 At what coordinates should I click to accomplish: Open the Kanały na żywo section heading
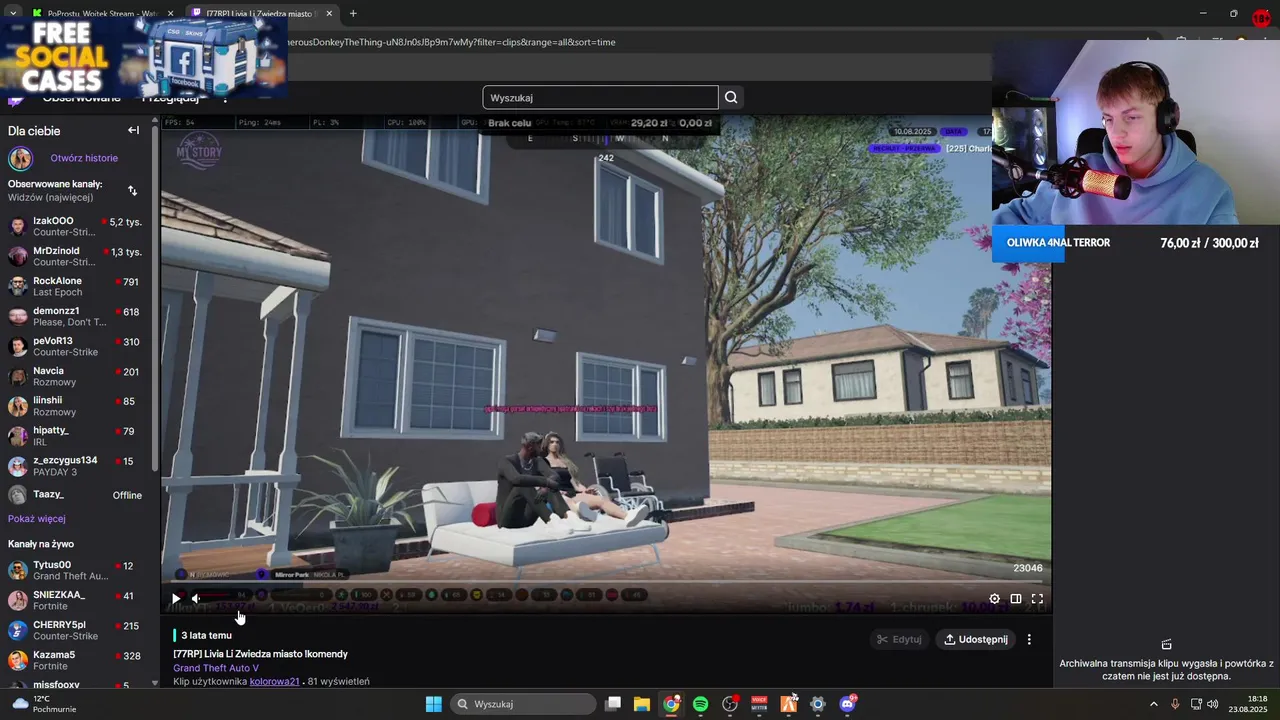click(41, 544)
